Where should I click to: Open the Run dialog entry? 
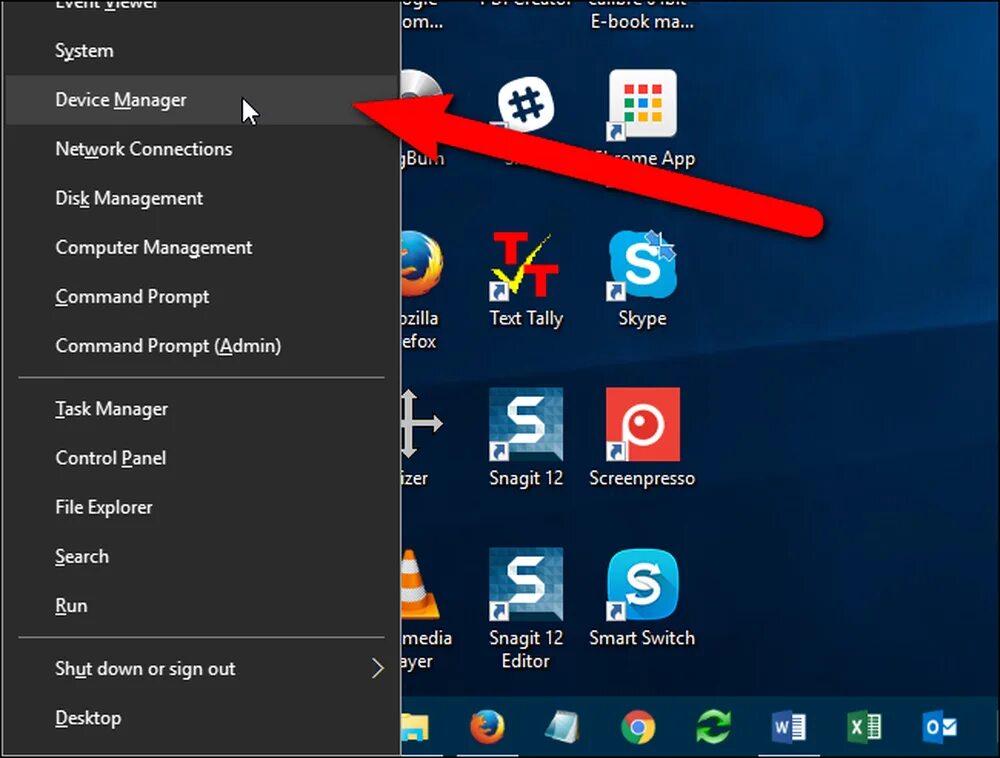[x=201, y=606]
